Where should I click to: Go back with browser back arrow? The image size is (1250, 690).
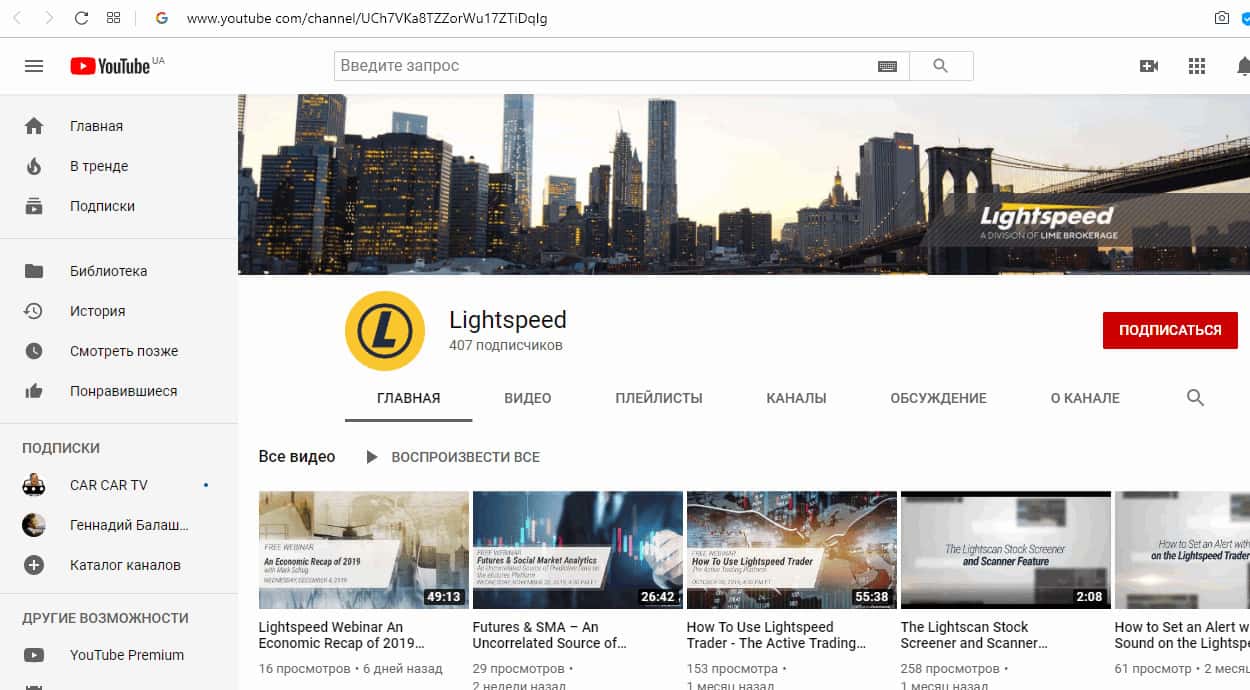19,18
